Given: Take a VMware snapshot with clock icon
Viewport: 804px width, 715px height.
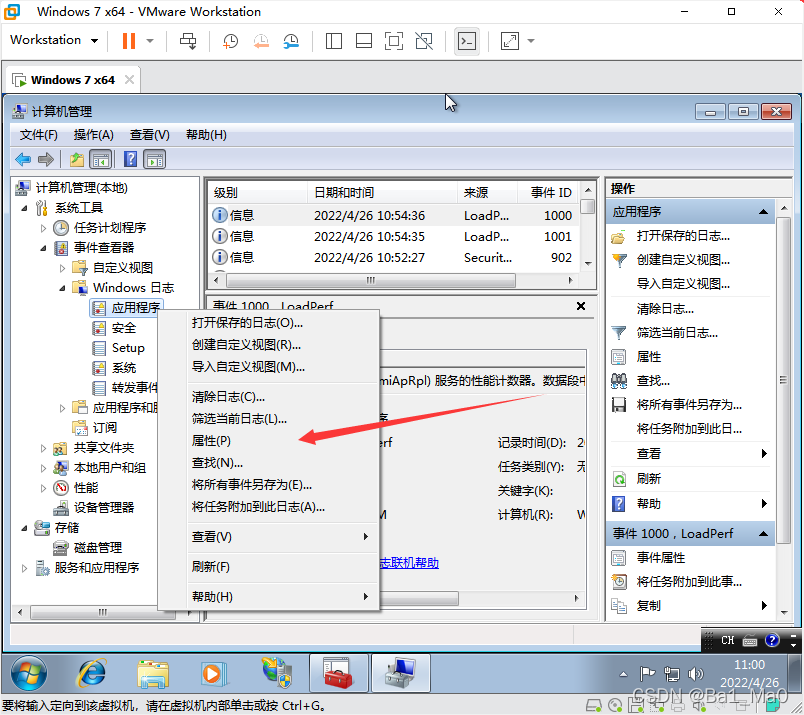Looking at the screenshot, I should [x=230, y=41].
